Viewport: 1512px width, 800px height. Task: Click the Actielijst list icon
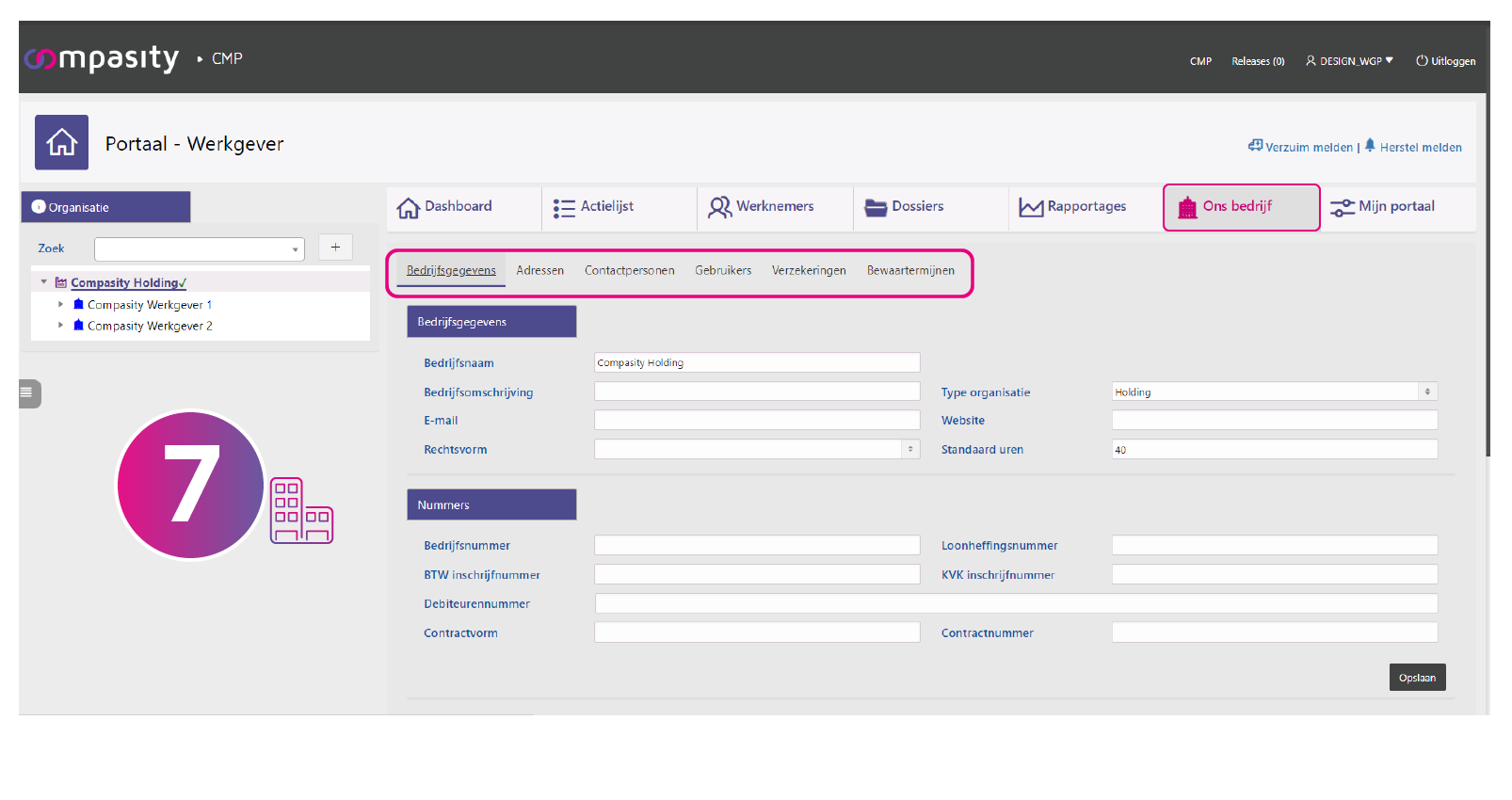click(x=564, y=208)
